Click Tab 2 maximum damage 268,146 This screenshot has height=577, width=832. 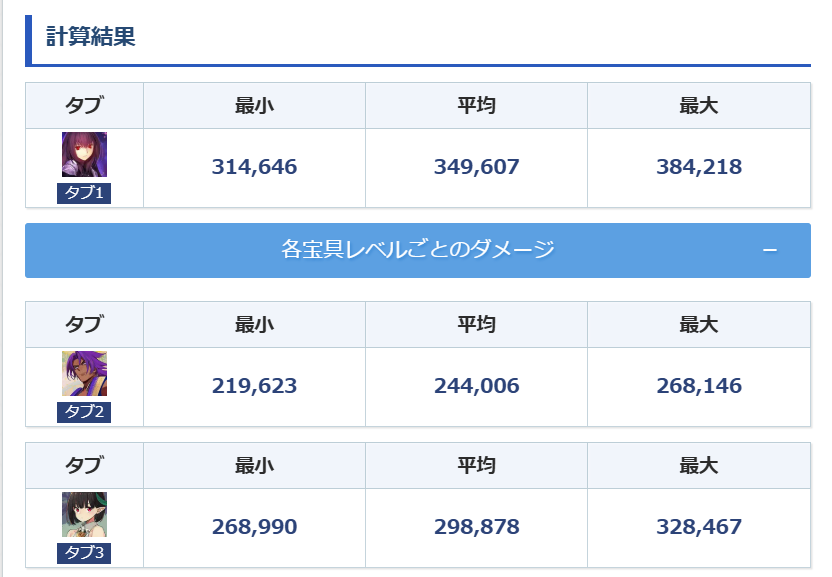tap(699, 386)
